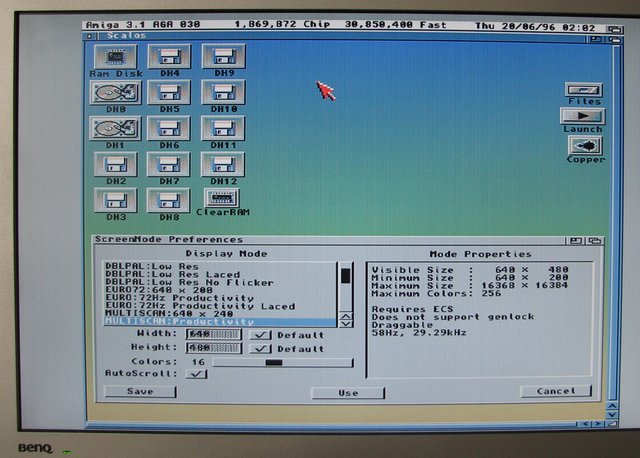This screenshot has width=640, height=458.
Task: Open the DH4 disk icon
Action: click(169, 58)
